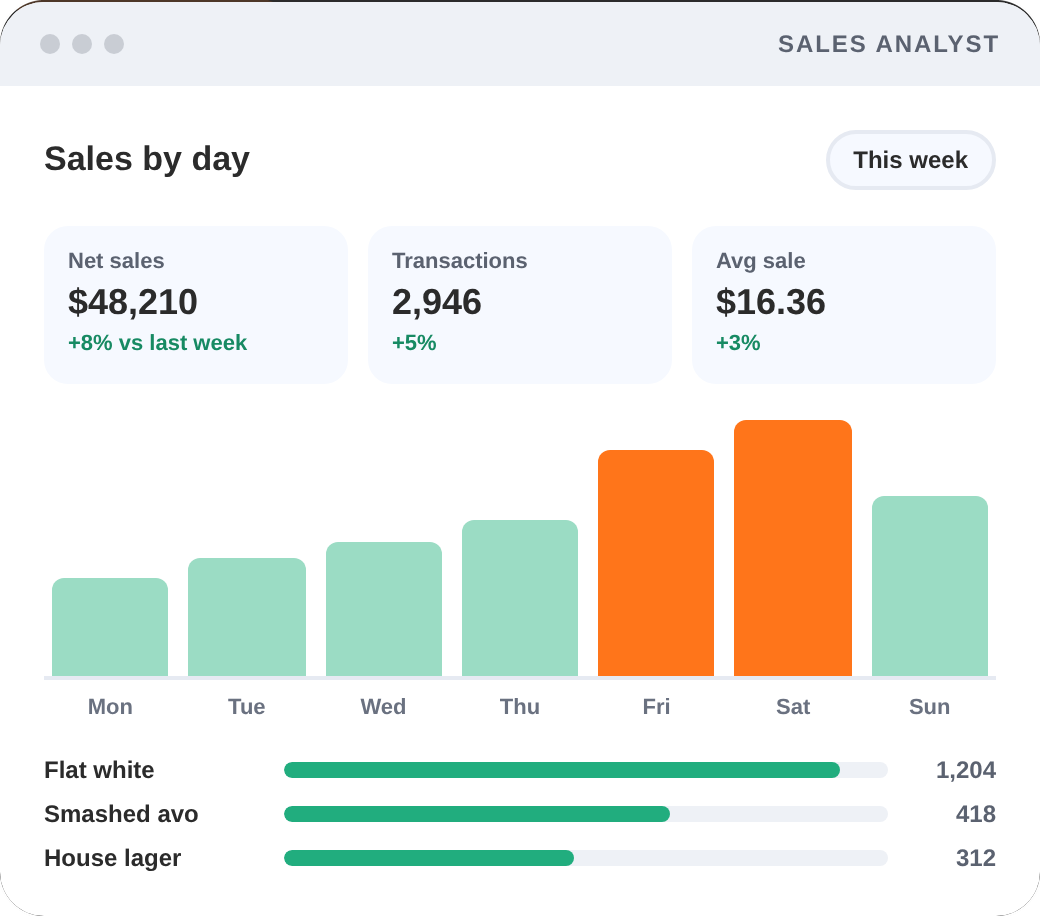Click the Smashed avo progress bar
This screenshot has width=1040, height=916.
(586, 814)
